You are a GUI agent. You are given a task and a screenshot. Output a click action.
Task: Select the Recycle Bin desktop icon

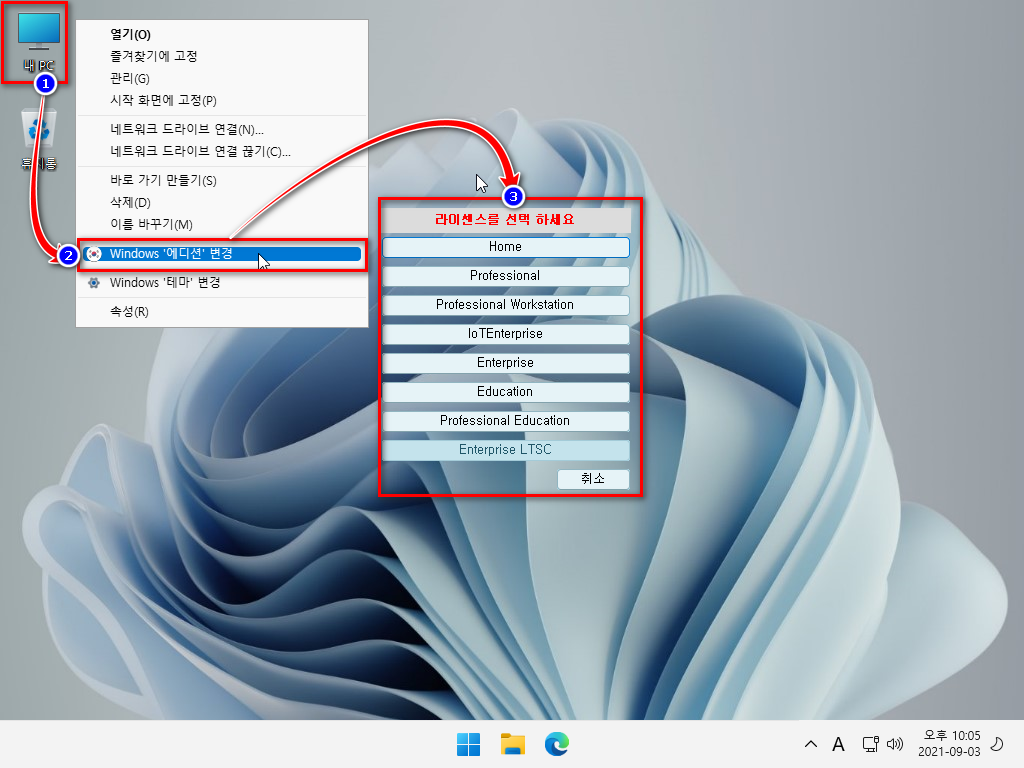(x=39, y=138)
